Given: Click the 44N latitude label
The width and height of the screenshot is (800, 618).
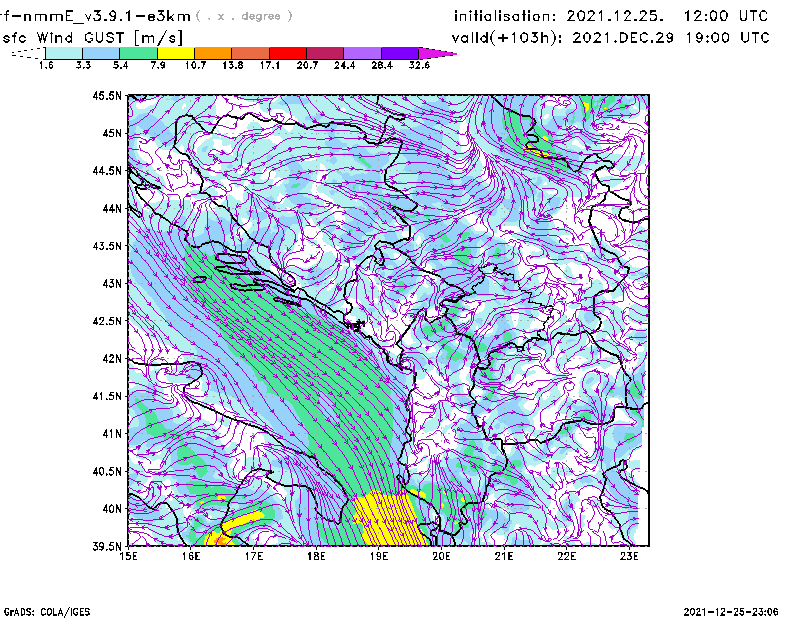Looking at the screenshot, I should [112, 208].
